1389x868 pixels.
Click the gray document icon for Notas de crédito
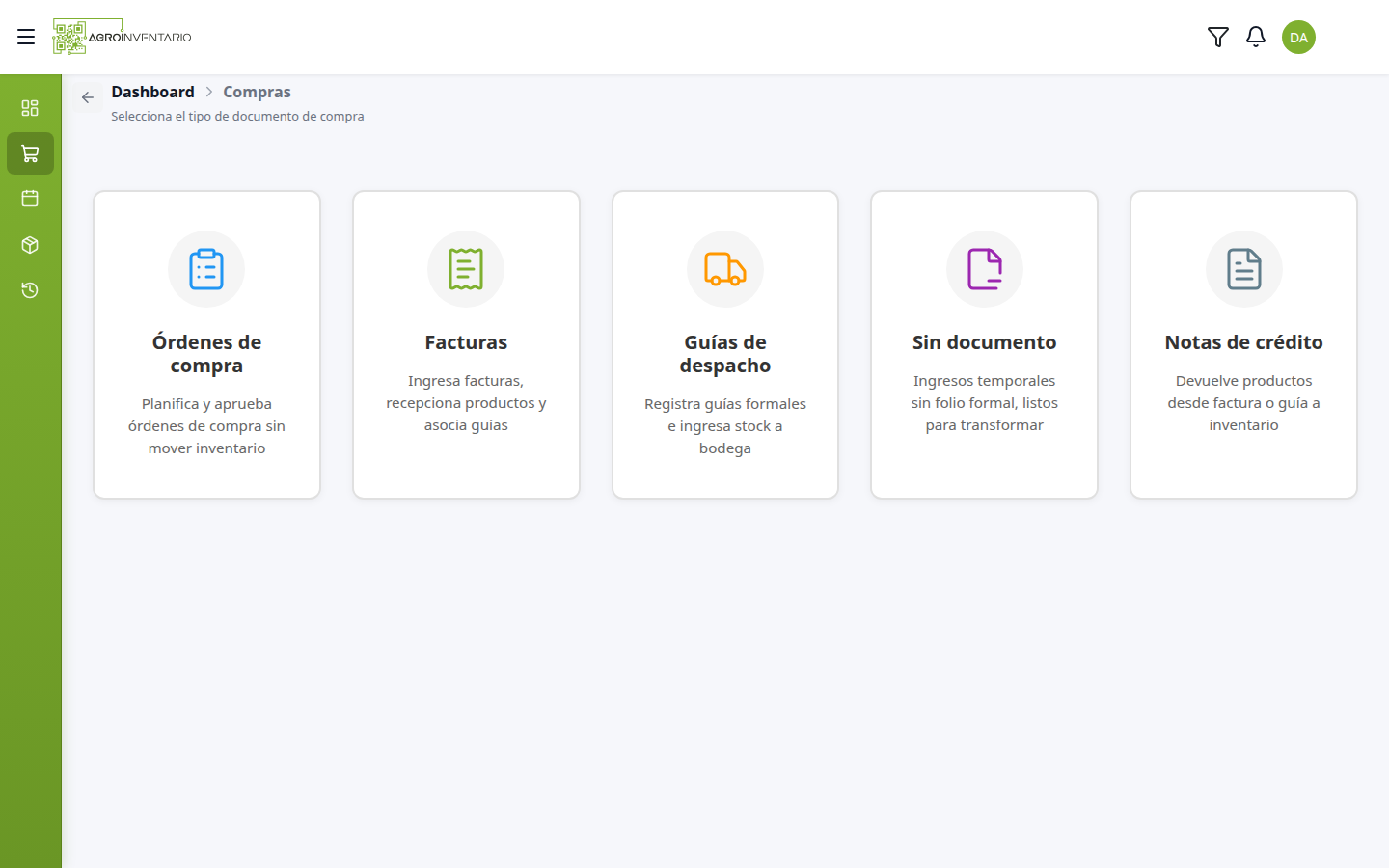point(1244,269)
